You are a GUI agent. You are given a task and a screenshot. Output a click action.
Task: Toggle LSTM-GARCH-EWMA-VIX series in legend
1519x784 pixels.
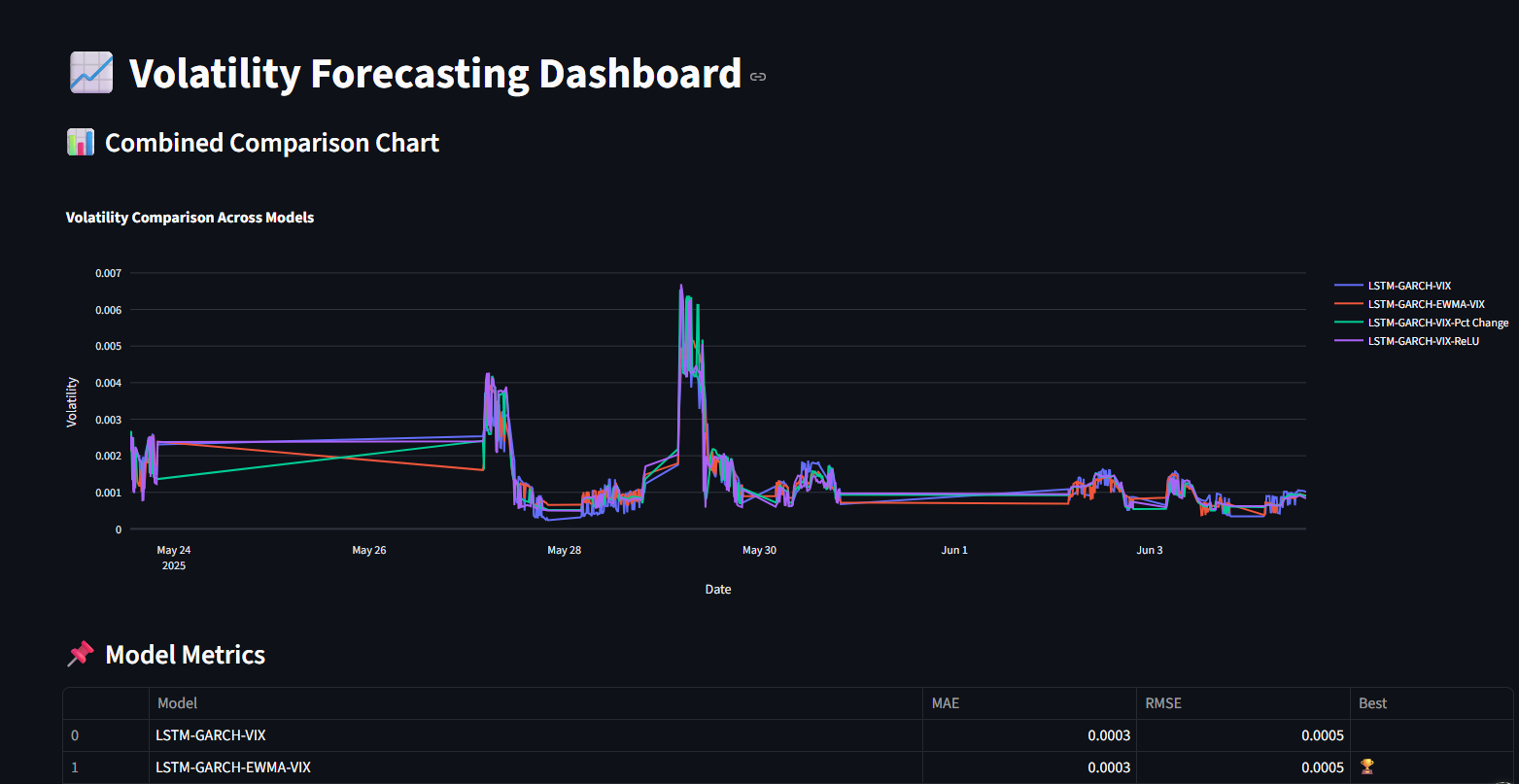[x=1409, y=304]
